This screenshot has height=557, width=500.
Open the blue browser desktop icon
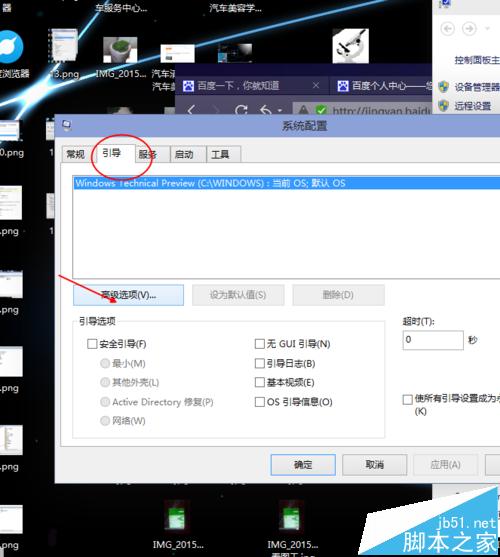[x=11, y=48]
